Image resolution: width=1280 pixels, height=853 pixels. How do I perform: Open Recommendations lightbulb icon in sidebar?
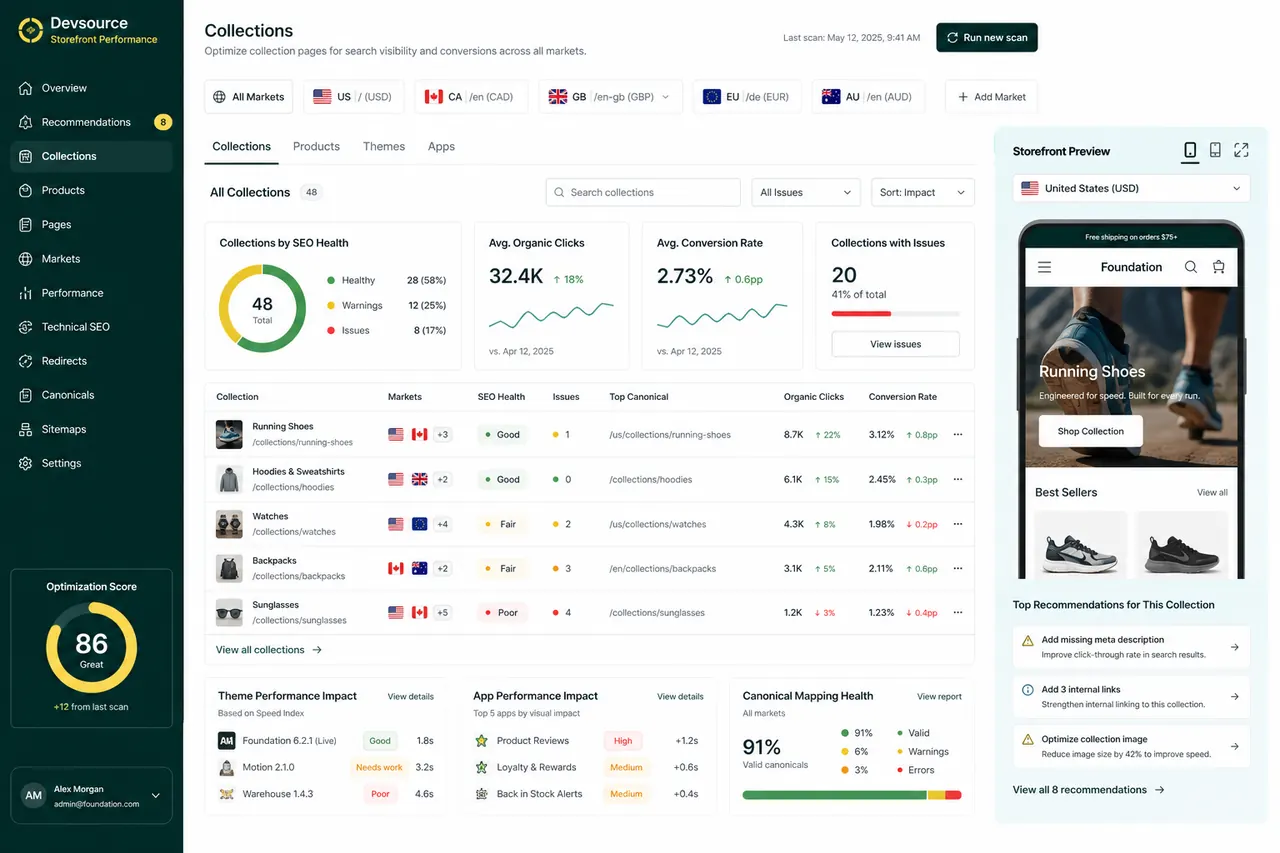click(x=26, y=122)
